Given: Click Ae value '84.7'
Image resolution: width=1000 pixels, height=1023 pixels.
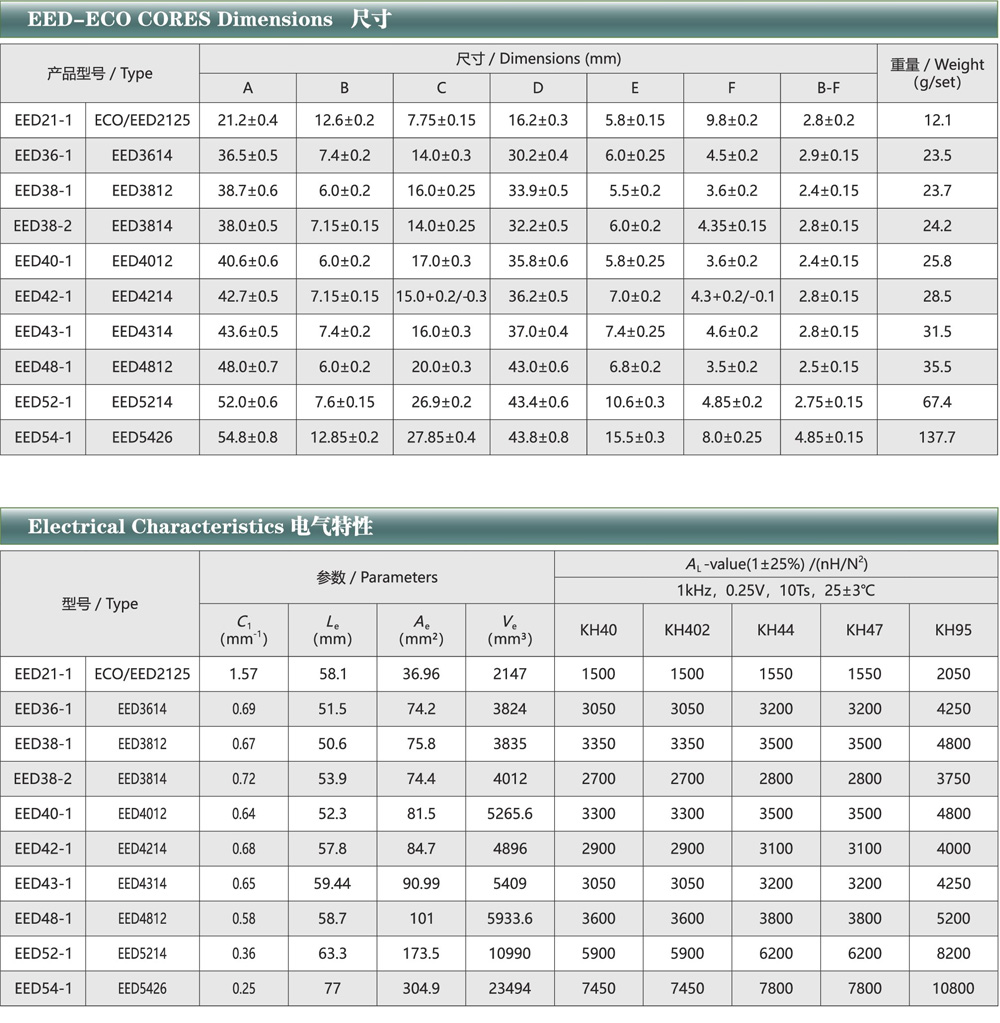Looking at the screenshot, I should tap(421, 849).
